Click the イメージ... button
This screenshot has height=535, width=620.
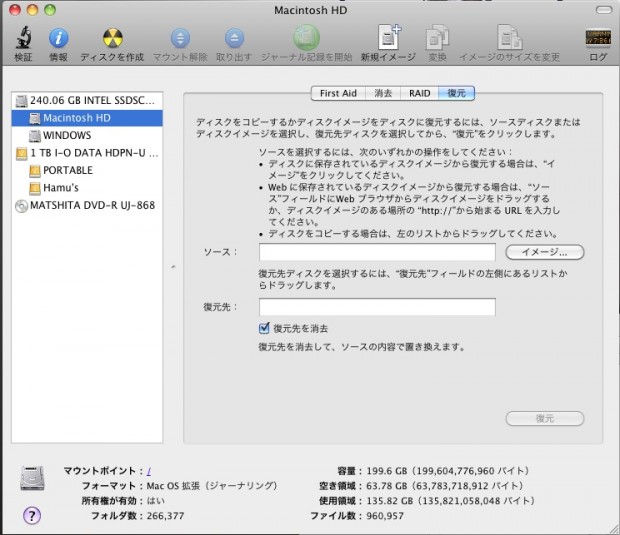(x=544, y=252)
